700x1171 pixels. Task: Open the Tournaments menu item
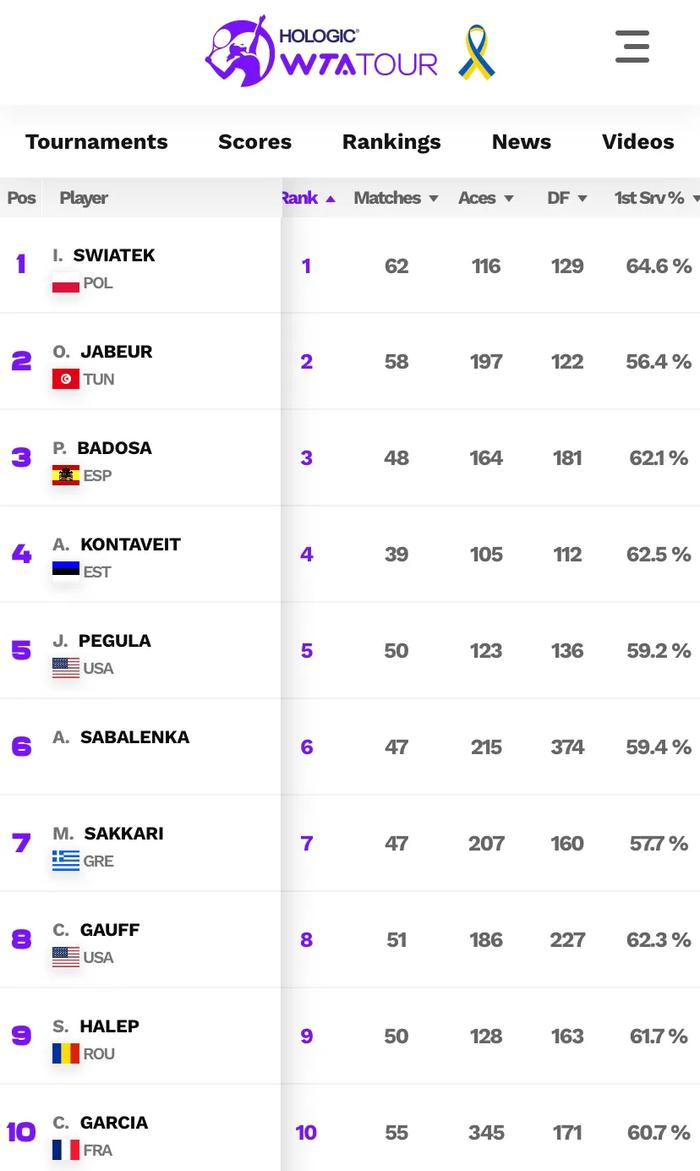(x=96, y=142)
